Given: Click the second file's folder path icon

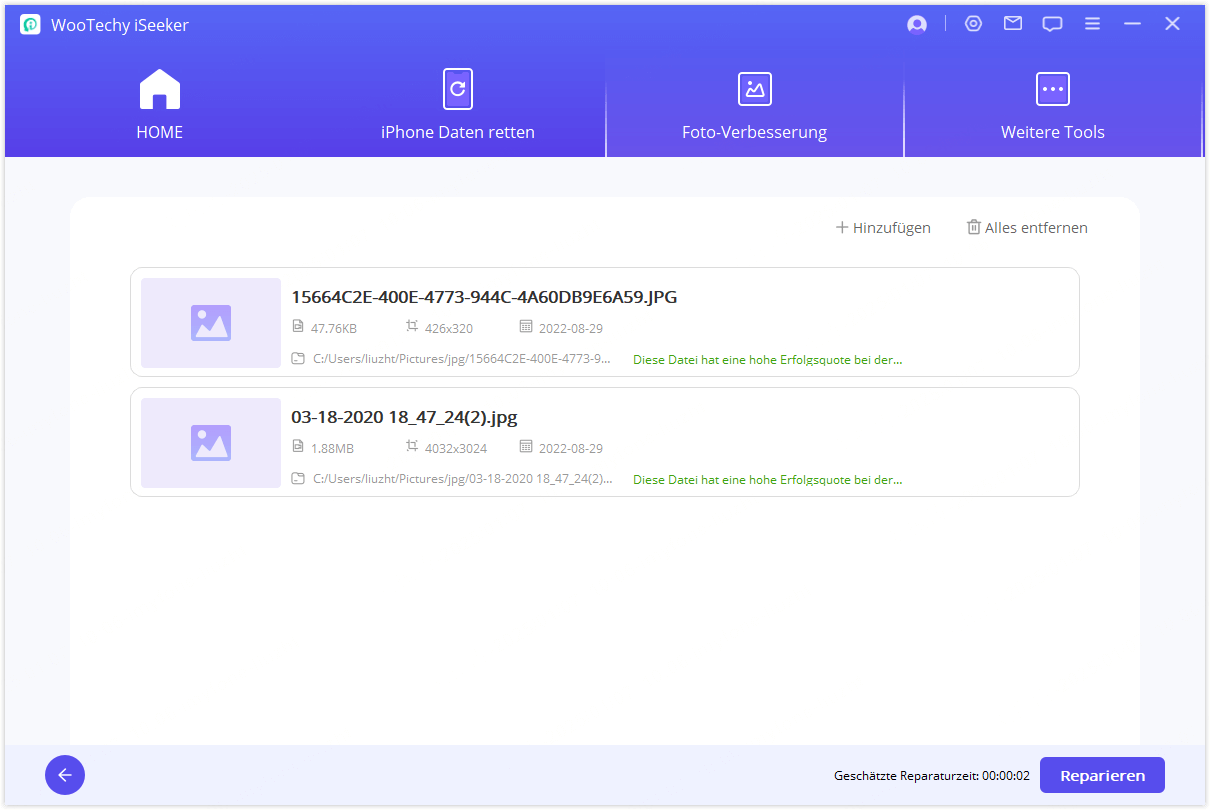Looking at the screenshot, I should click(x=298, y=479).
